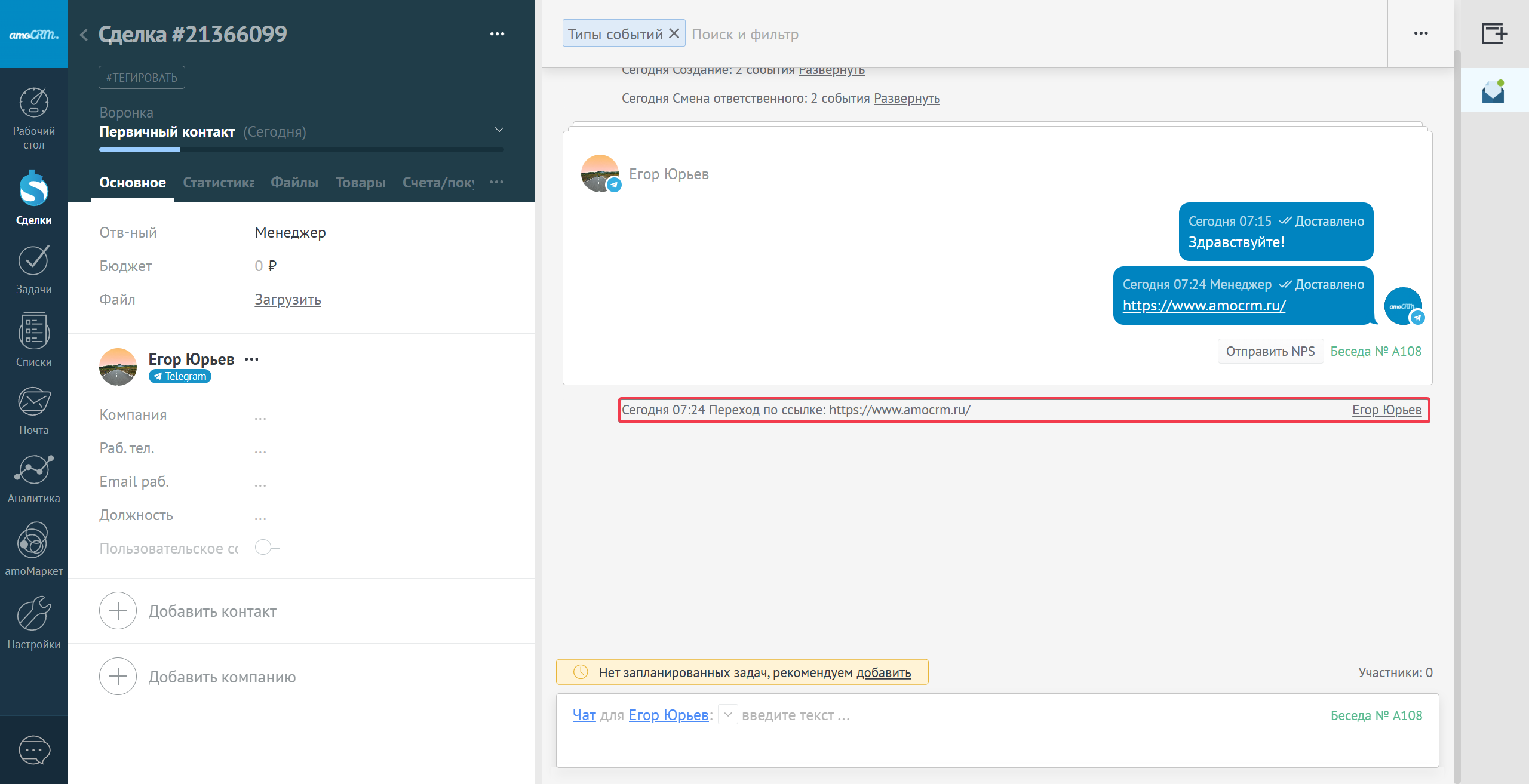The height and width of the screenshot is (784, 1529).
Task: Expand the Первичный контакт pipeline stage dropdown
Action: pos(499,130)
